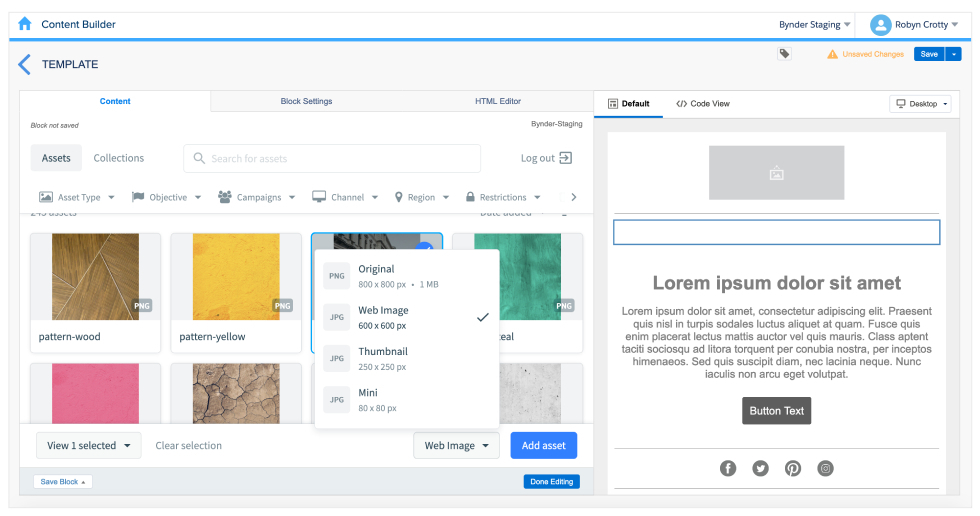Viewport: 980px width, 516px height.
Task: Switch to the Code View tab
Action: [702, 104]
